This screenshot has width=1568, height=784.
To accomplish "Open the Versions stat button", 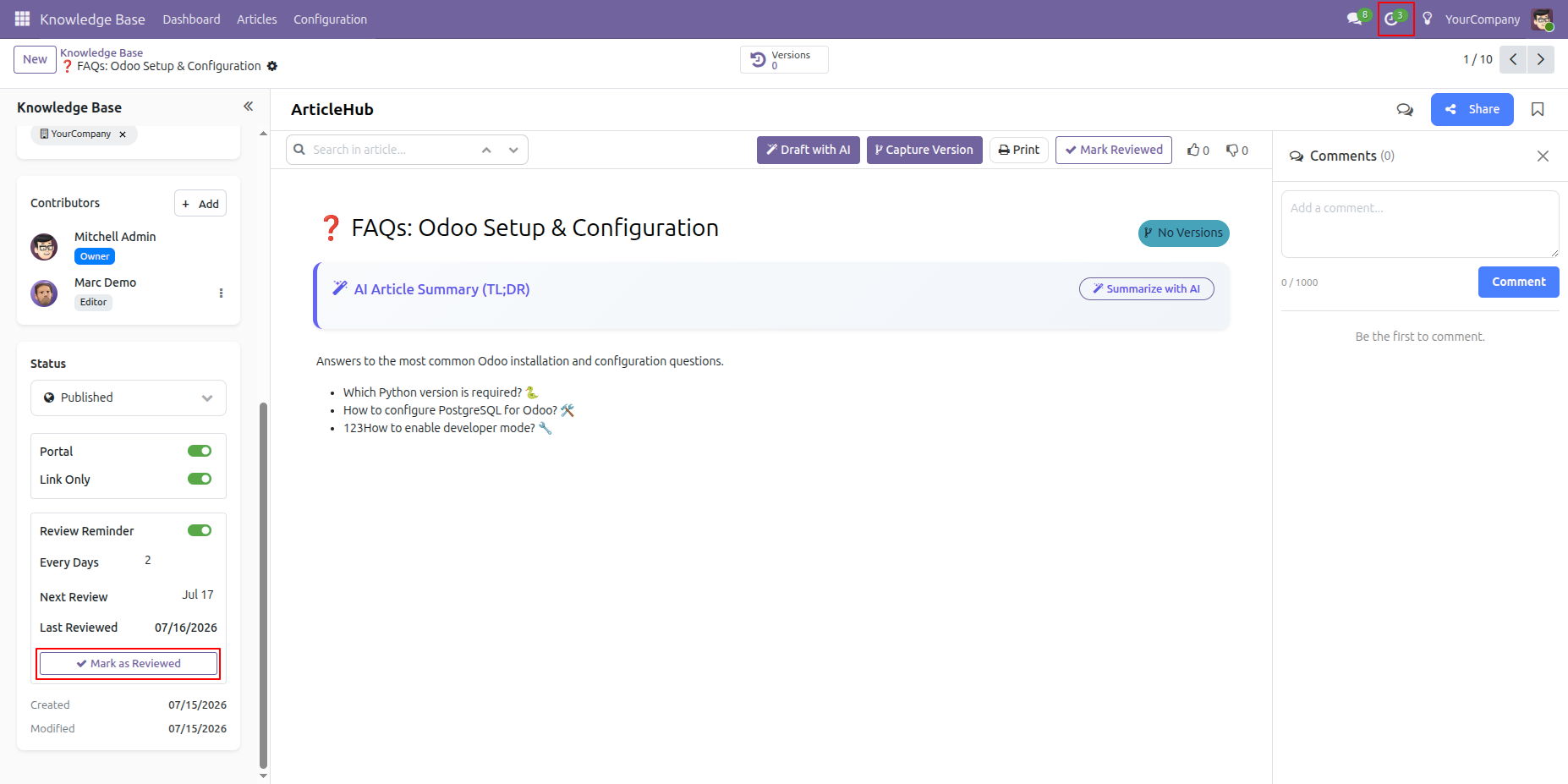I will pos(784,59).
